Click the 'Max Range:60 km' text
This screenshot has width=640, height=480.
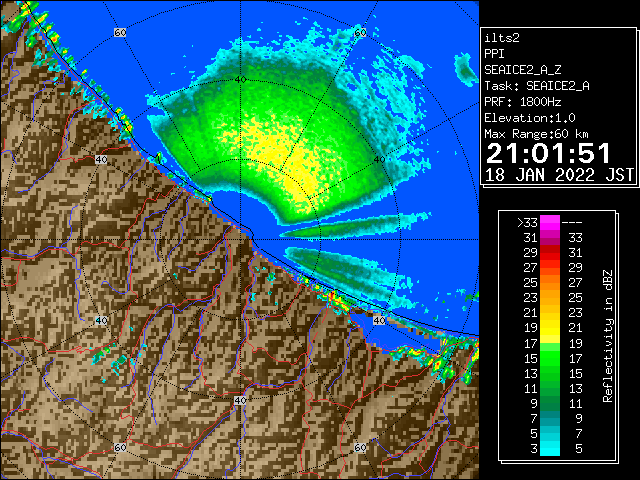pyautogui.click(x=536, y=134)
